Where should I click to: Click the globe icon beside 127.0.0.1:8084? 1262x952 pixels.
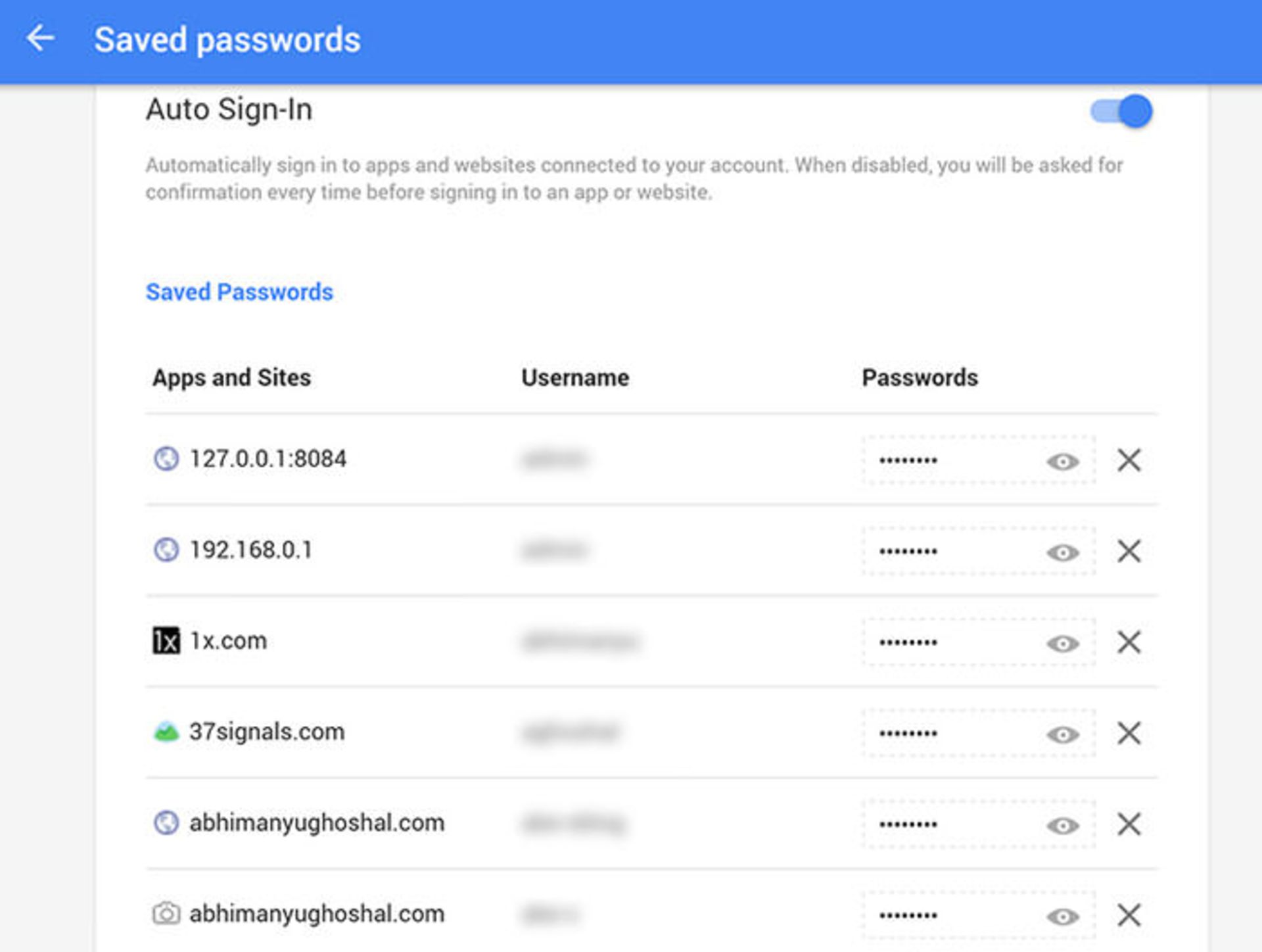tap(166, 458)
